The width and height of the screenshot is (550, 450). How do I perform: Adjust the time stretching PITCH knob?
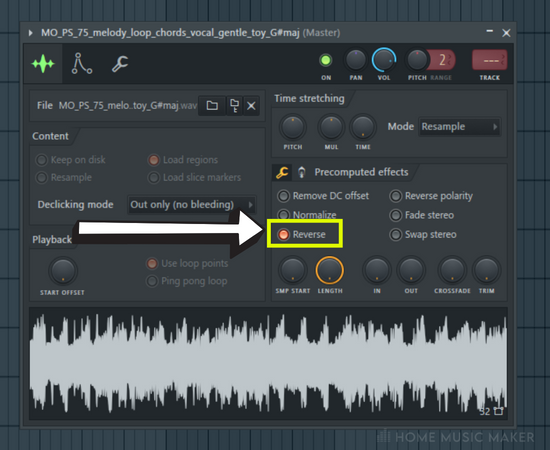pyautogui.click(x=293, y=127)
